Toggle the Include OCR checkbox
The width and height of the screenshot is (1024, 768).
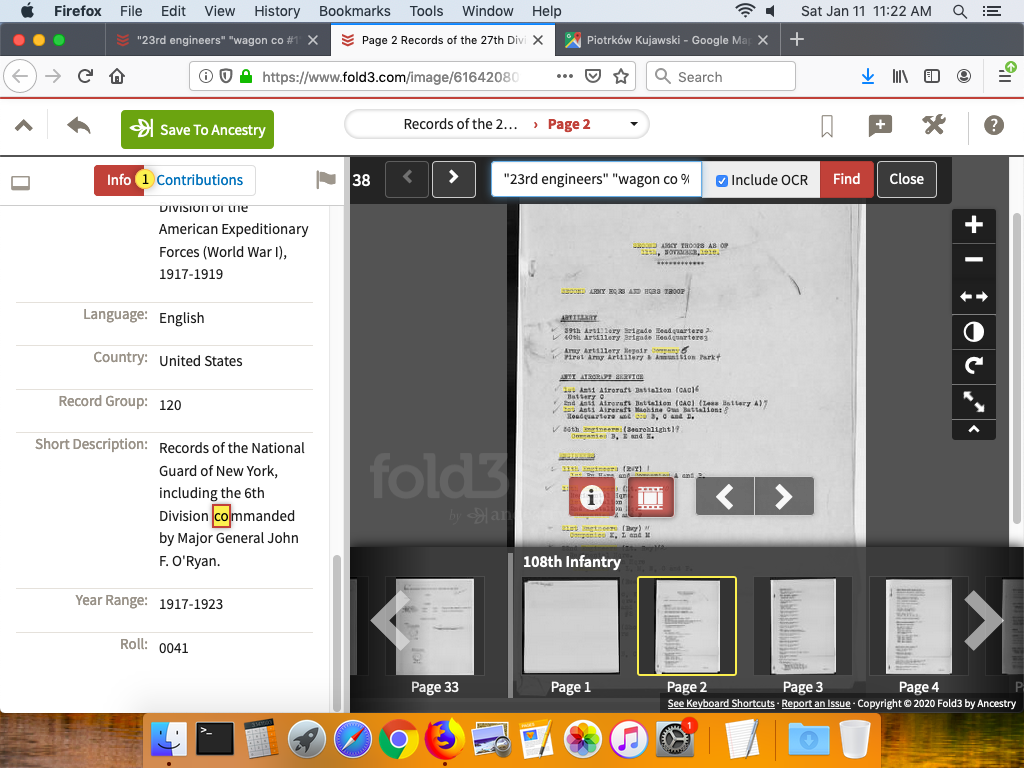722,180
